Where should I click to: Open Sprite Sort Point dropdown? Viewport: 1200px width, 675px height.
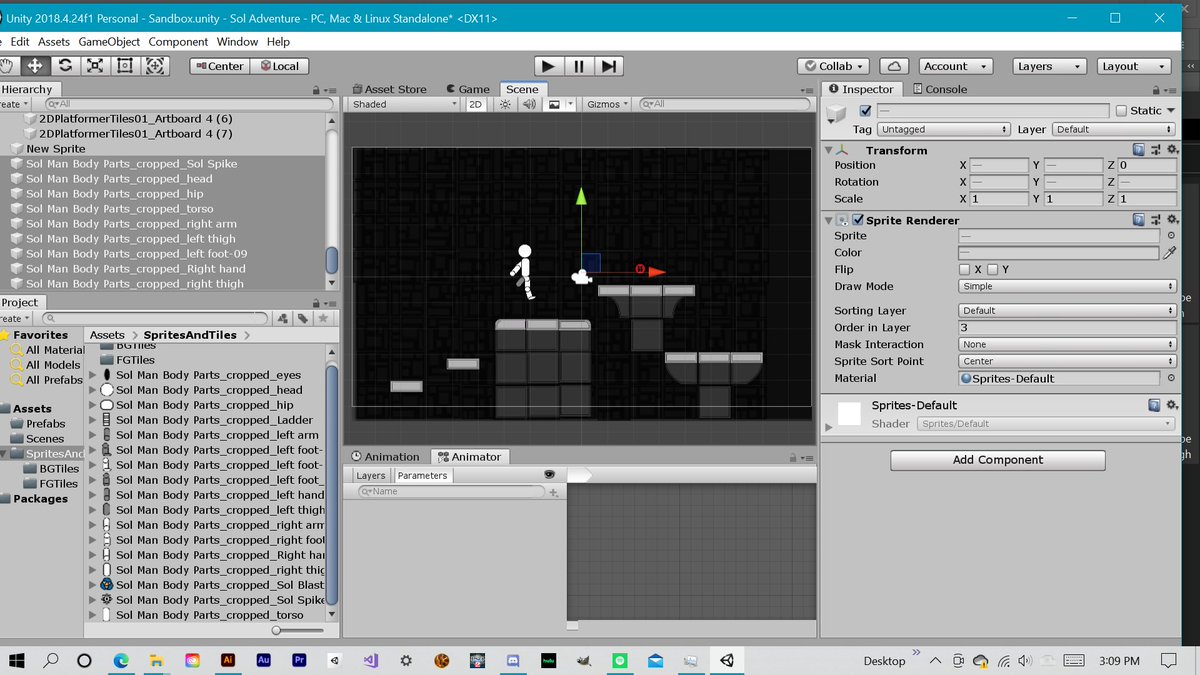[1067, 362]
